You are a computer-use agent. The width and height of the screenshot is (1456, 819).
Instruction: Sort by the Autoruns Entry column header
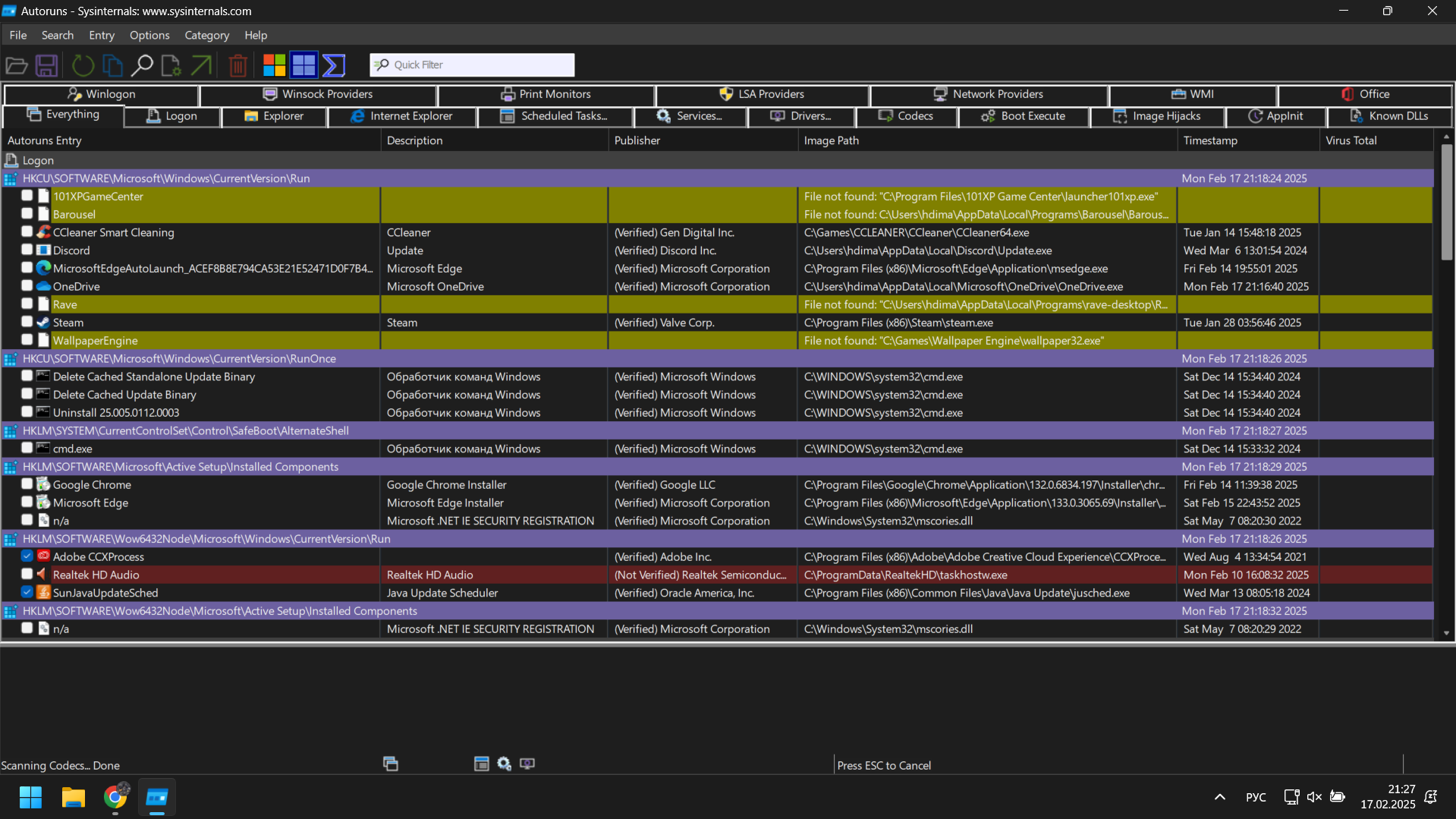tap(190, 140)
